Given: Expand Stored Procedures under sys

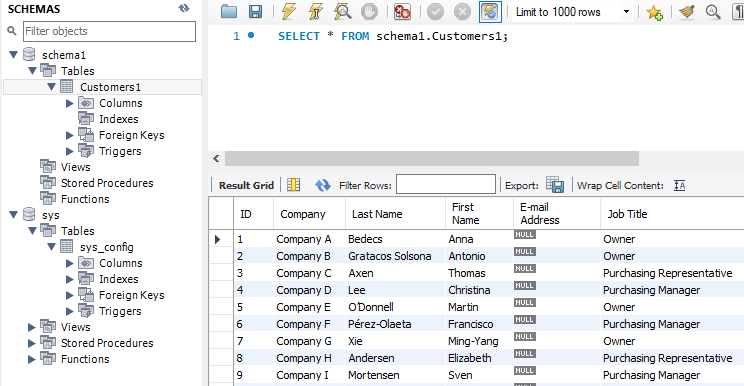Looking at the screenshot, I should click(x=32, y=343).
